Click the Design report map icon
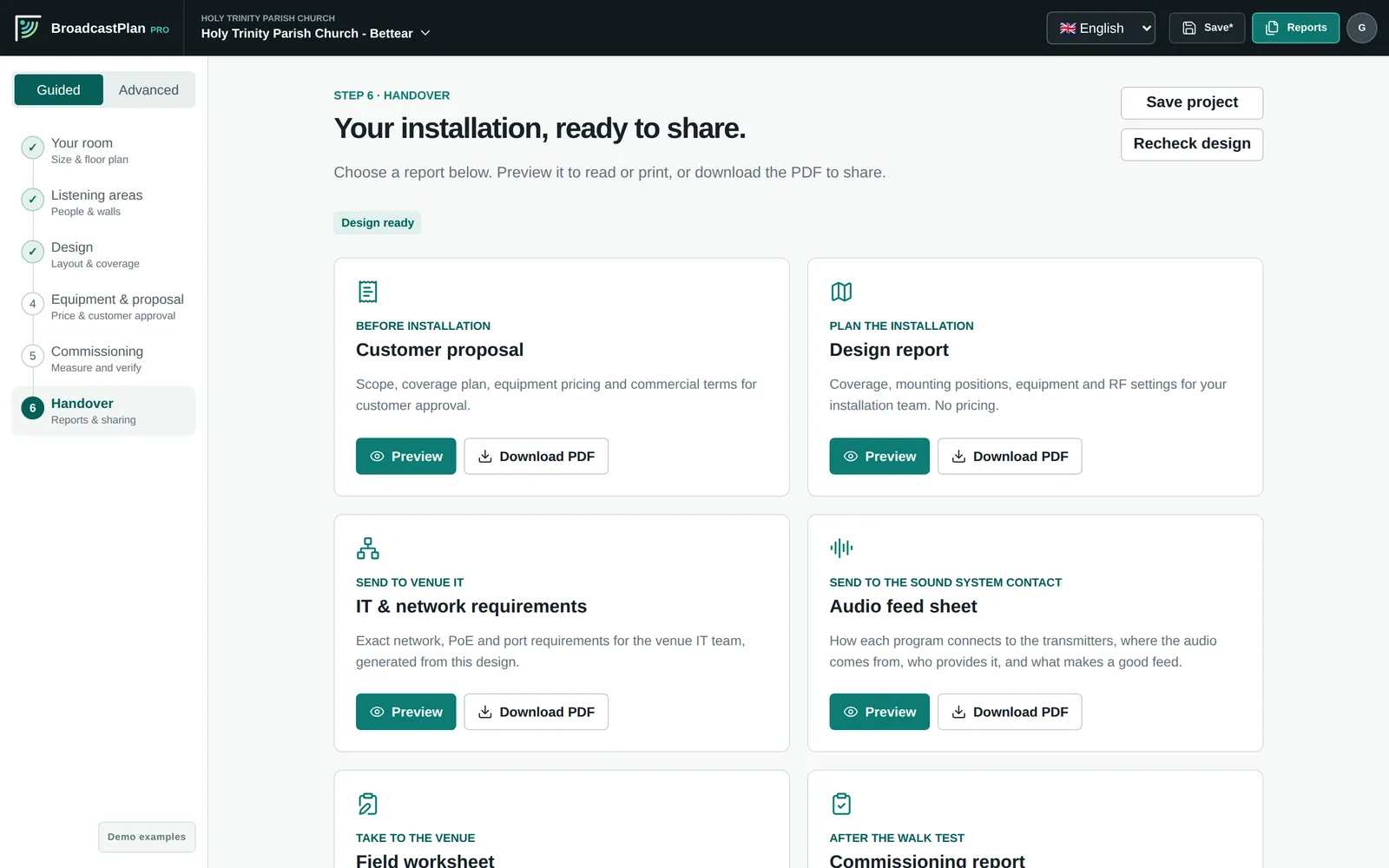1389x868 pixels. click(x=841, y=292)
